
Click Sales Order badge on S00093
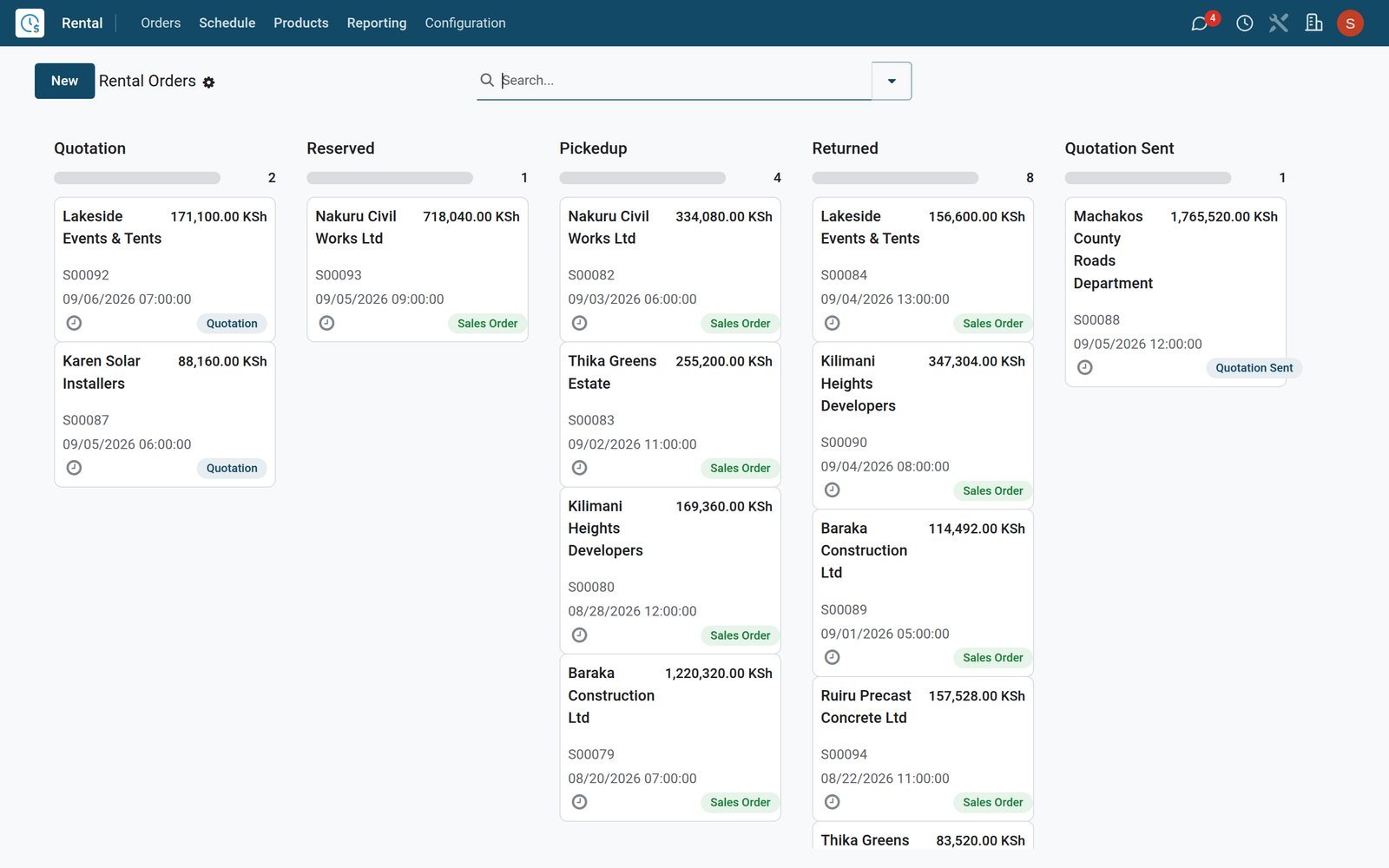(x=487, y=324)
